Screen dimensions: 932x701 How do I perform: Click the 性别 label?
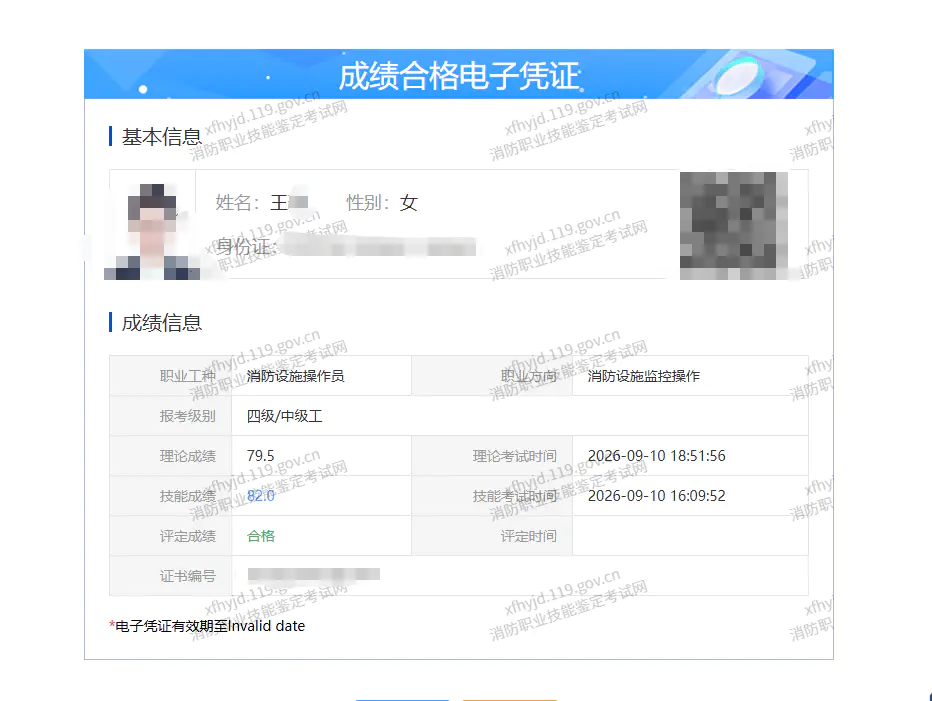click(369, 203)
